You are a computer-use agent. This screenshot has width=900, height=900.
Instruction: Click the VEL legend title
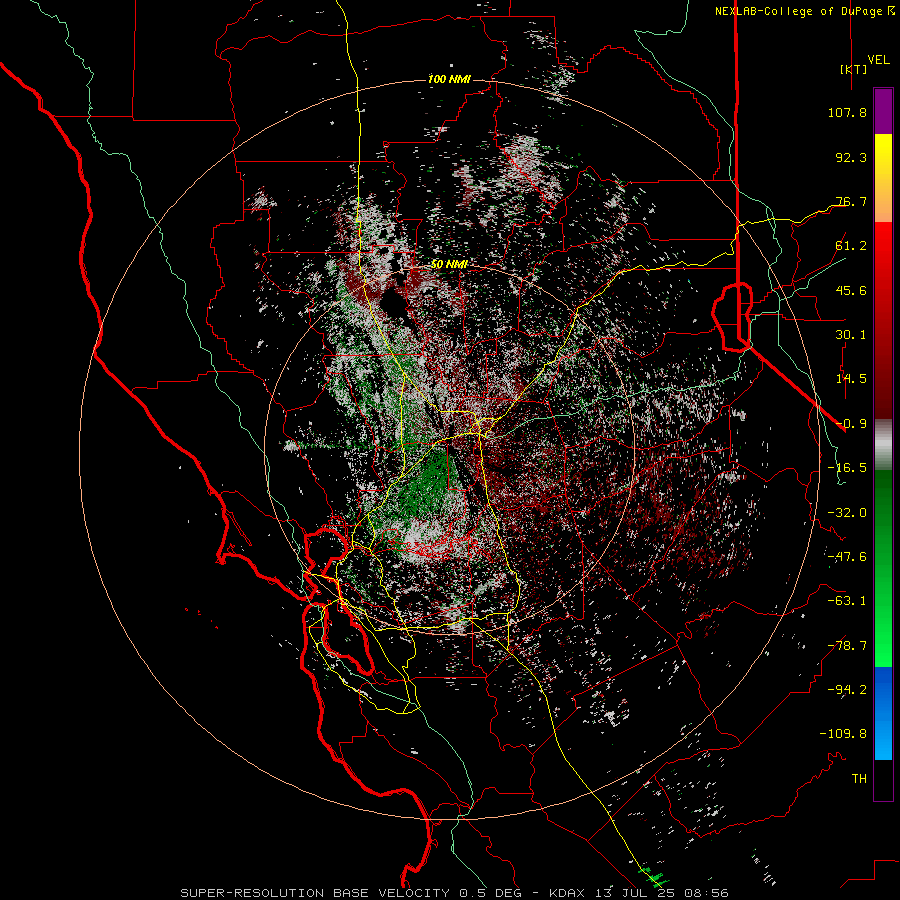pyautogui.click(x=878, y=60)
